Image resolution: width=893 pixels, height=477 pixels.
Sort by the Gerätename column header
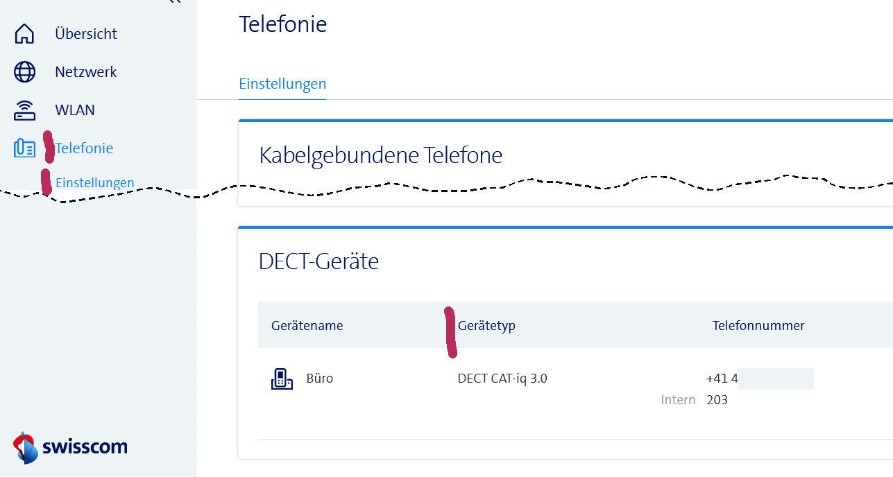pyautogui.click(x=307, y=325)
